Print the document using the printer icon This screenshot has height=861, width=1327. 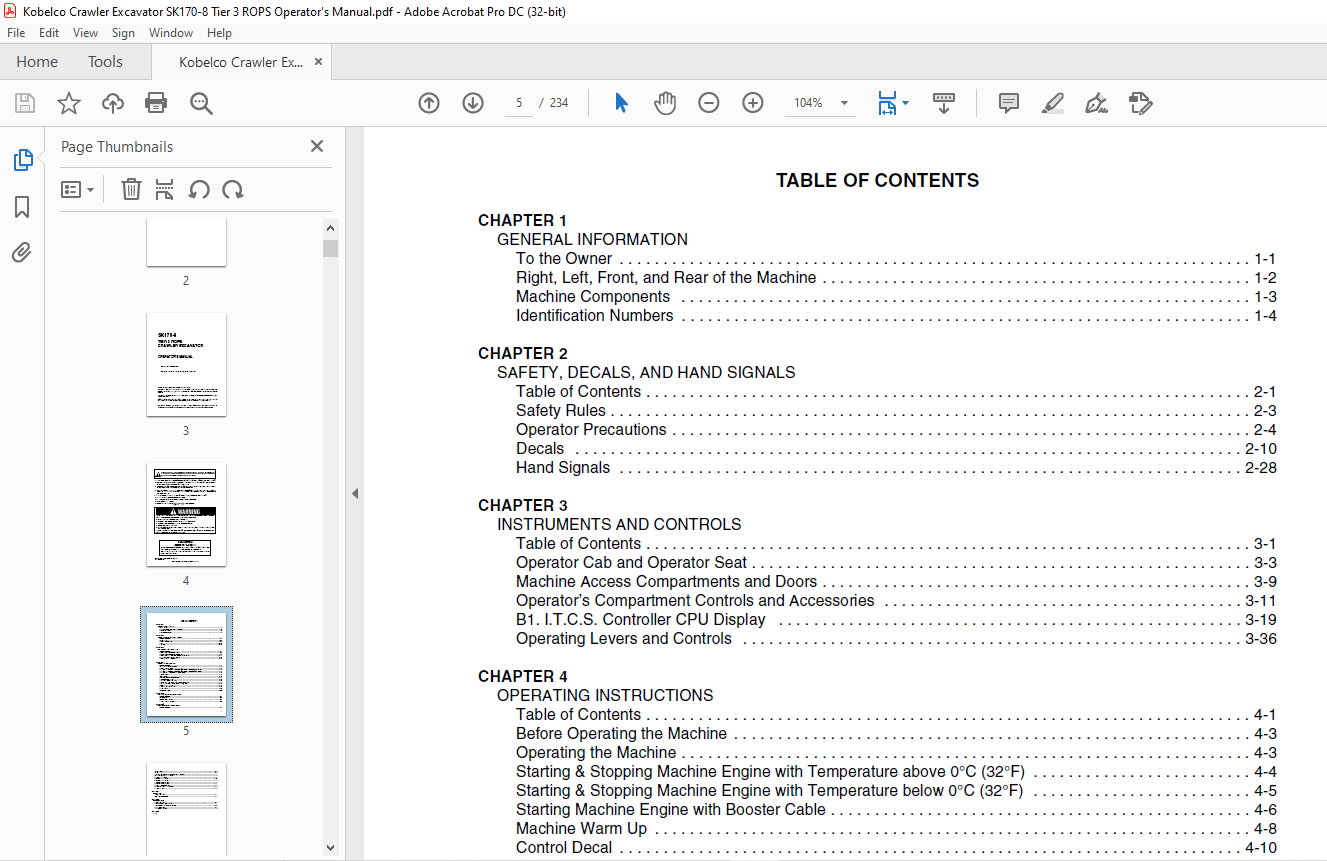[x=156, y=103]
